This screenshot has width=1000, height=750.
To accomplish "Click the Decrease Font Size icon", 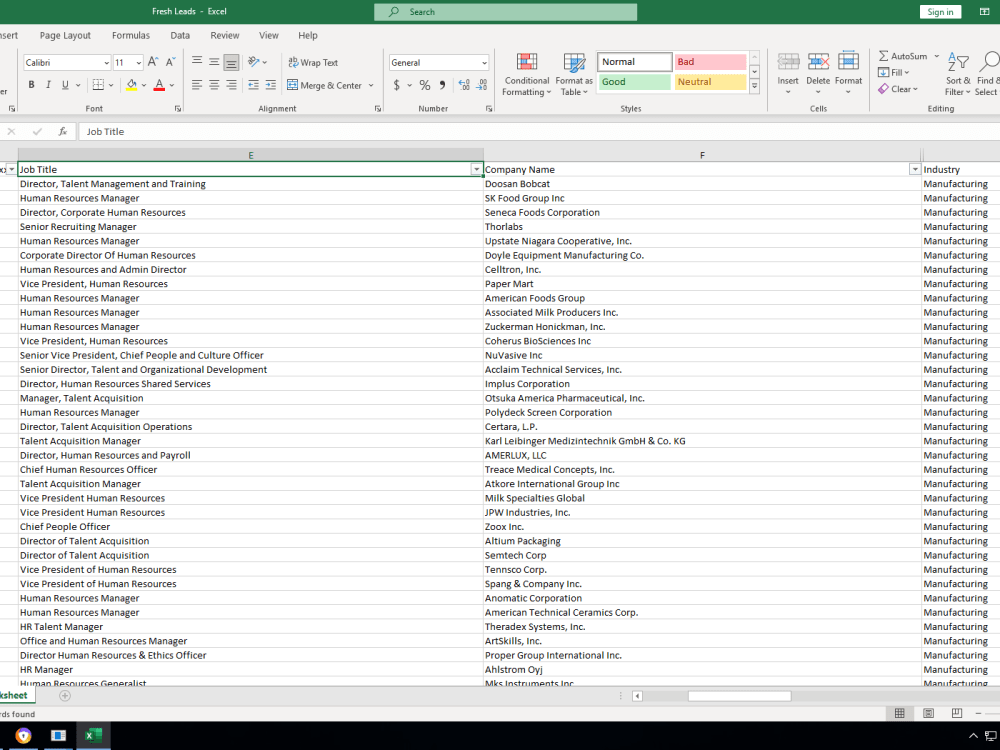I will click(170, 62).
